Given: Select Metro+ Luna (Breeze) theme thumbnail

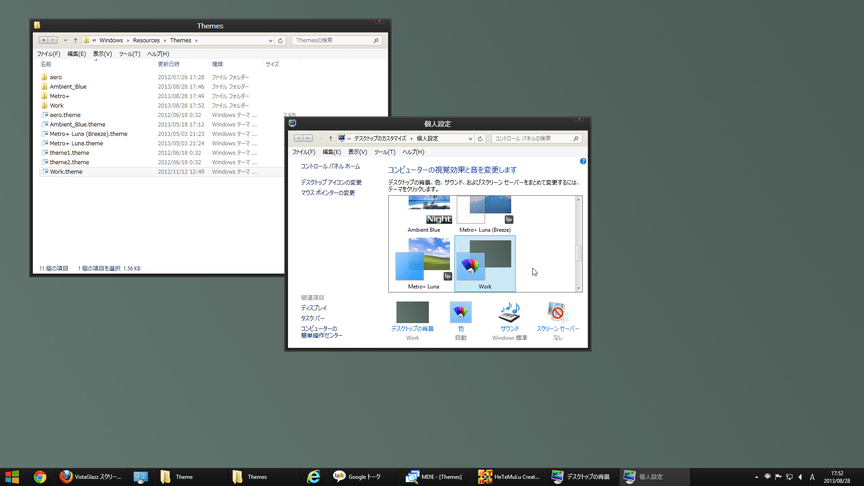Looking at the screenshot, I should [x=485, y=214].
